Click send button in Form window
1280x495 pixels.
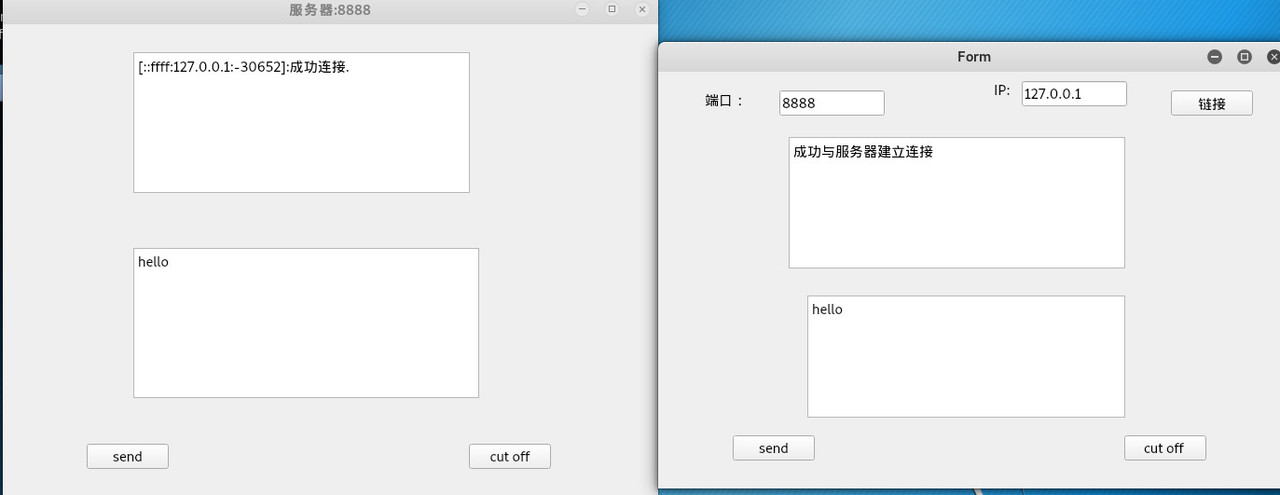(x=773, y=448)
